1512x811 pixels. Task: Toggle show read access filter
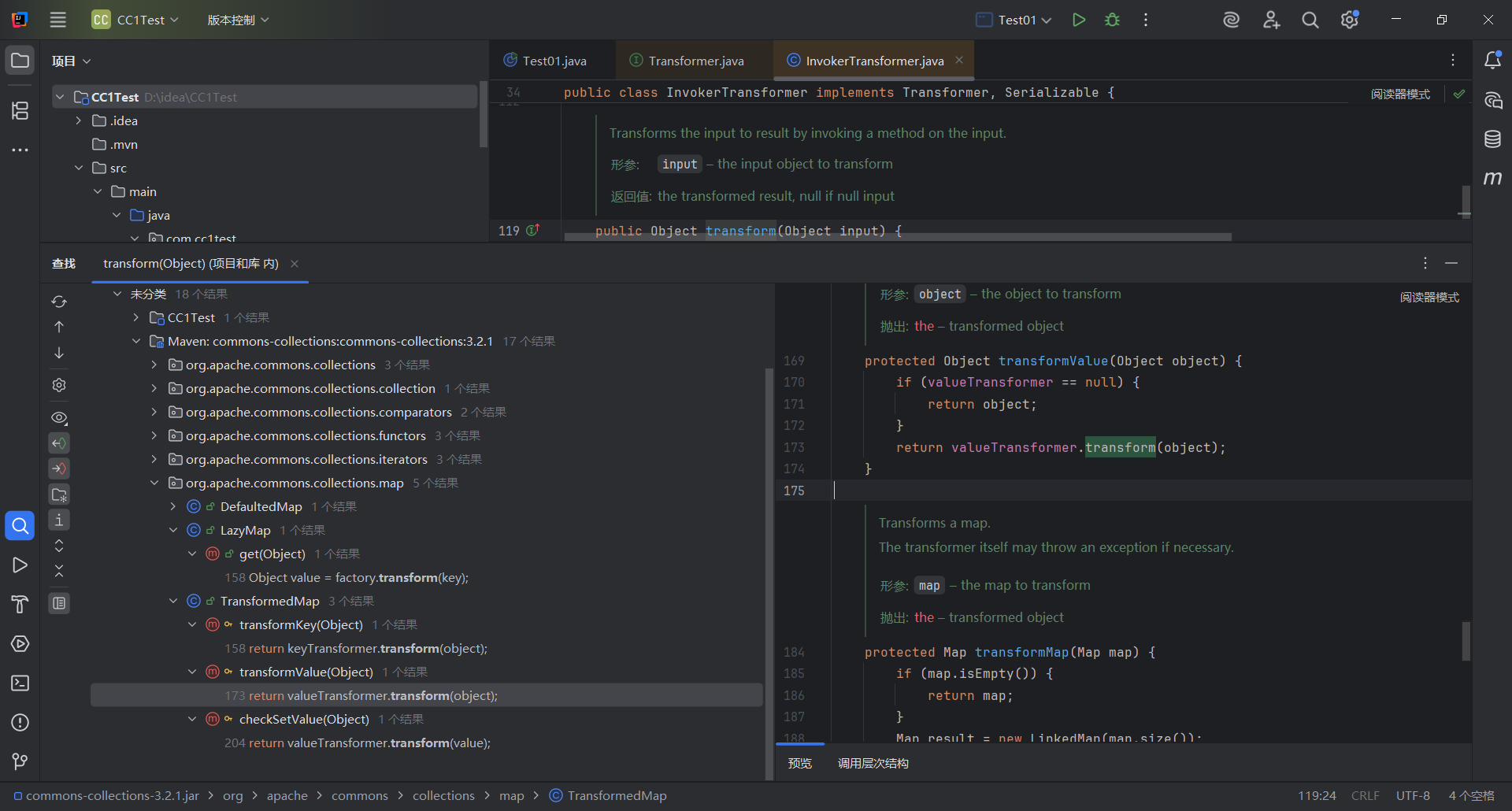click(59, 443)
